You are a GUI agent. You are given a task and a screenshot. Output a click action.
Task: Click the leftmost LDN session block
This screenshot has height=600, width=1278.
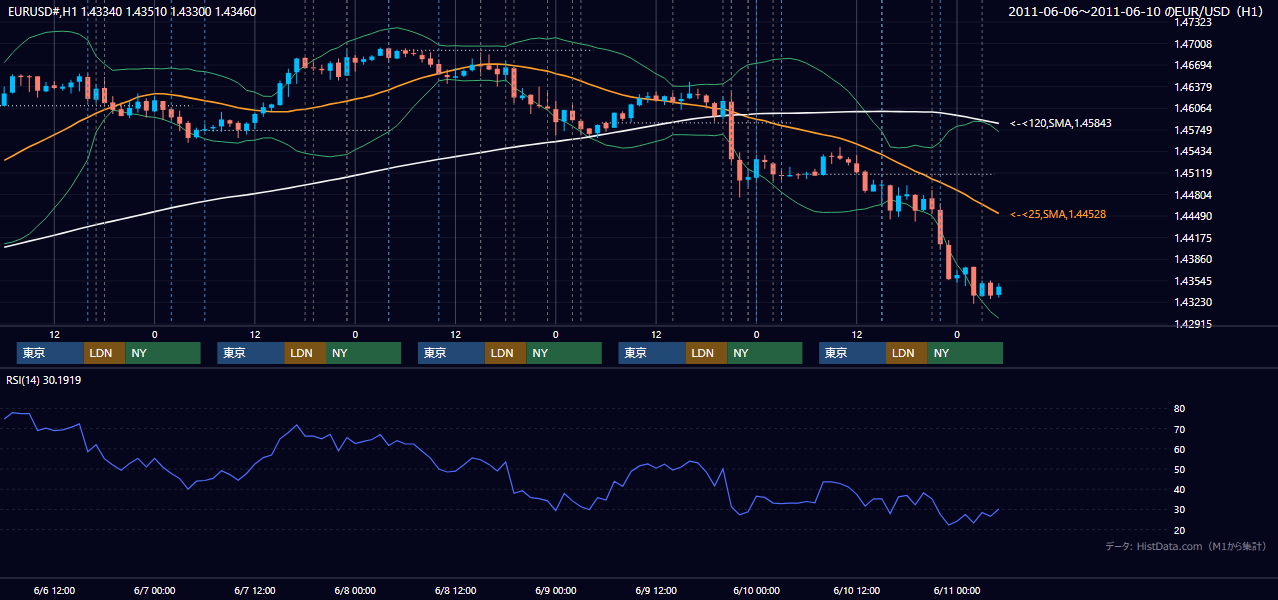pos(104,353)
